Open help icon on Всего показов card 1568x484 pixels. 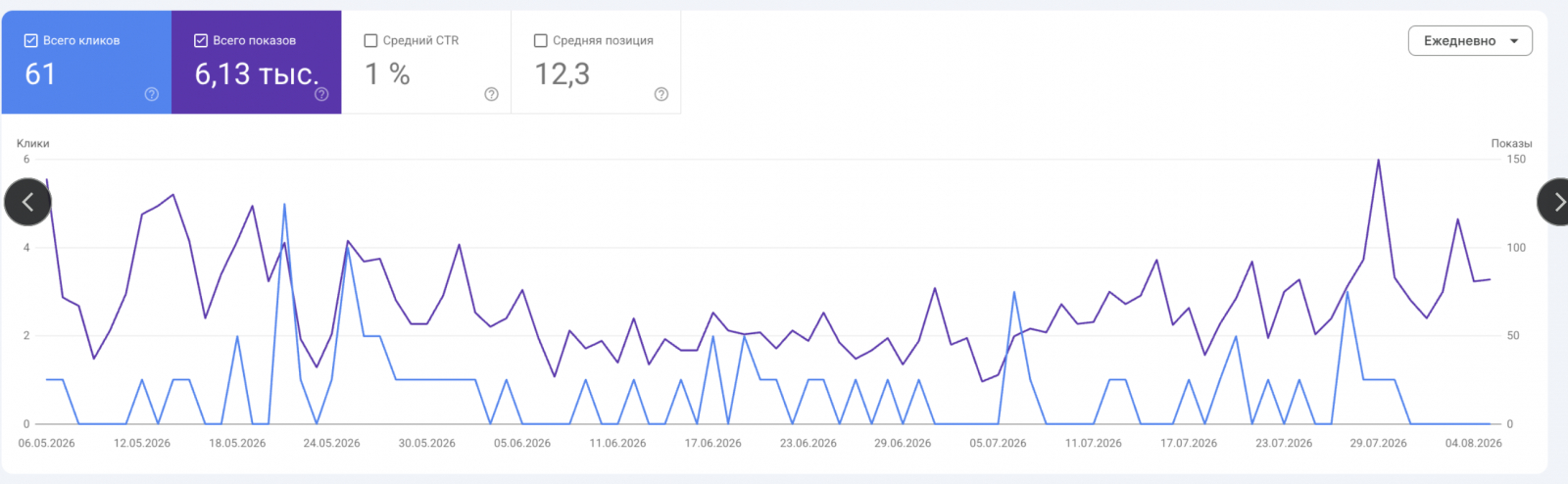321,94
